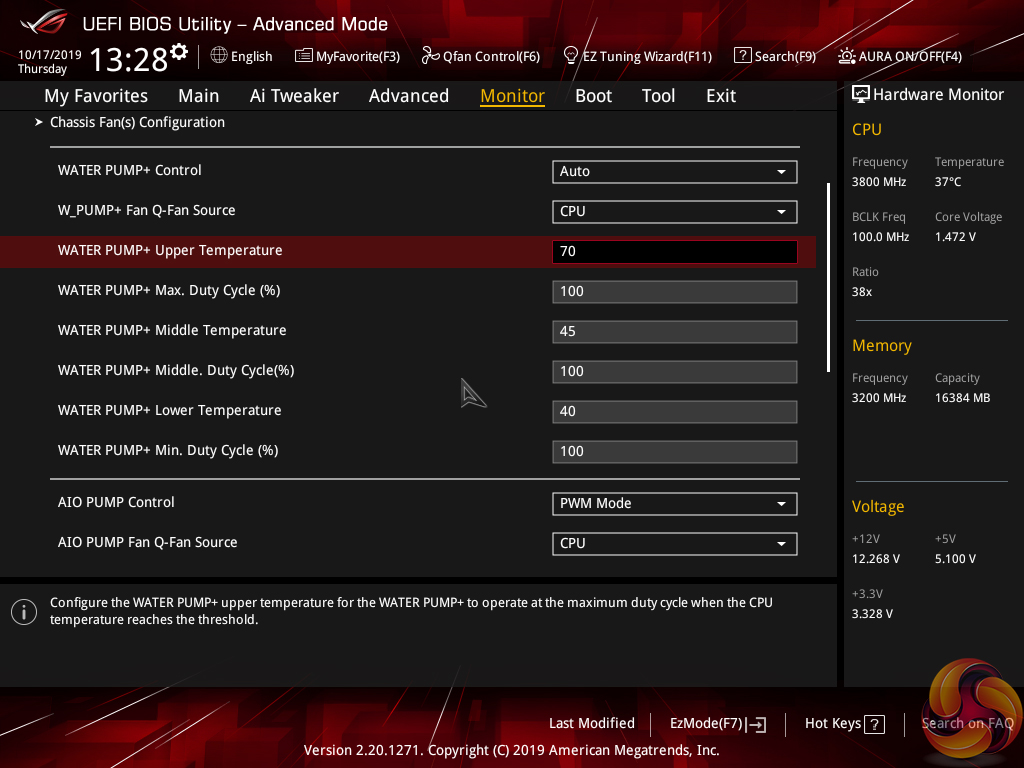Select the Monitor tab

(513, 96)
